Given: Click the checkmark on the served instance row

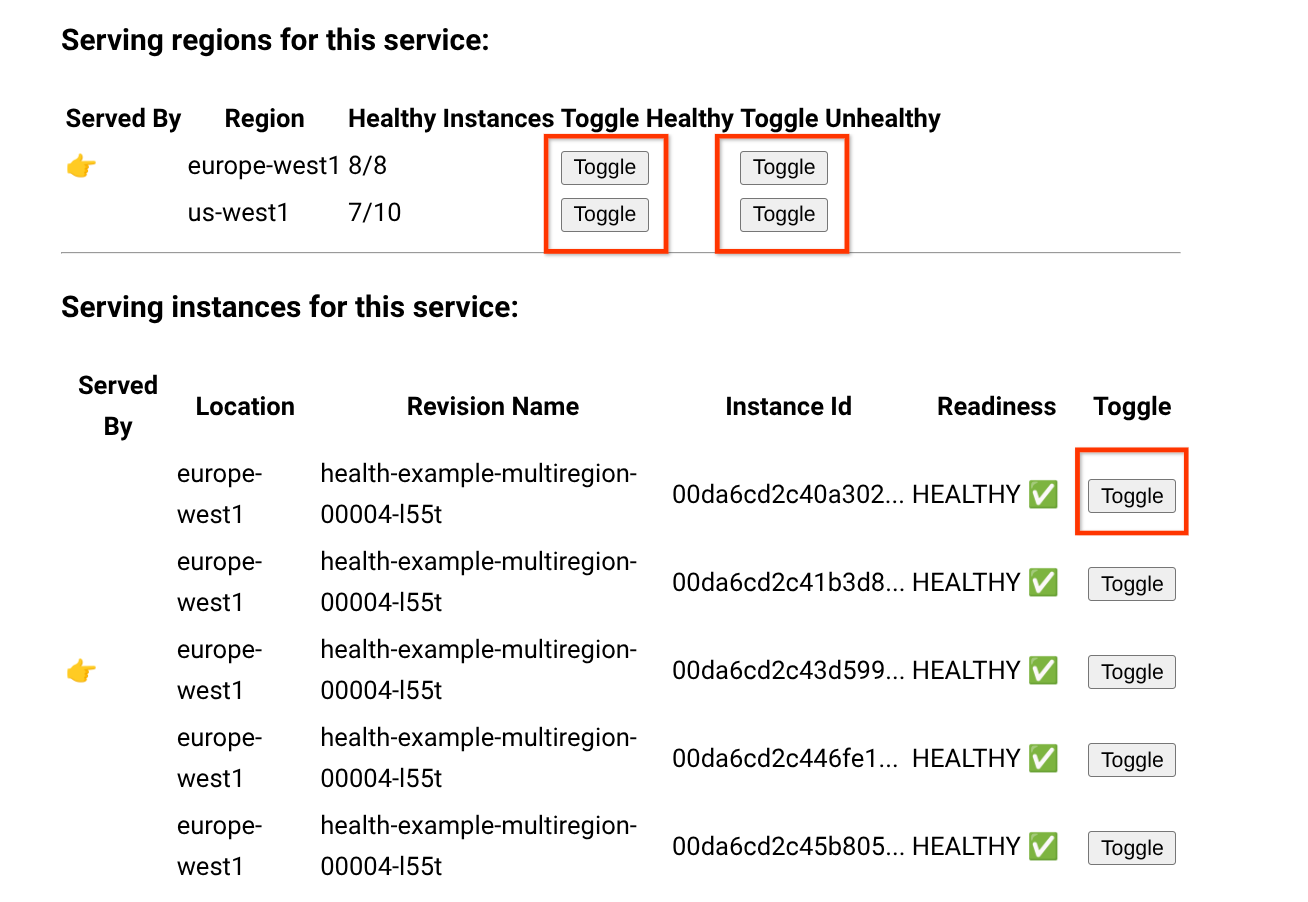Looking at the screenshot, I should [x=1044, y=670].
